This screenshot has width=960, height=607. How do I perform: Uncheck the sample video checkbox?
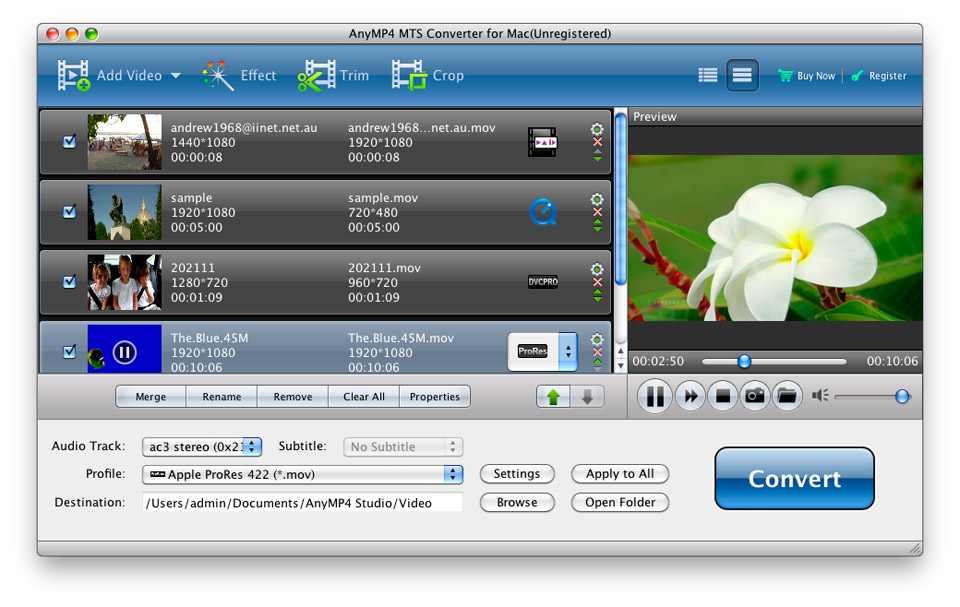click(69, 212)
